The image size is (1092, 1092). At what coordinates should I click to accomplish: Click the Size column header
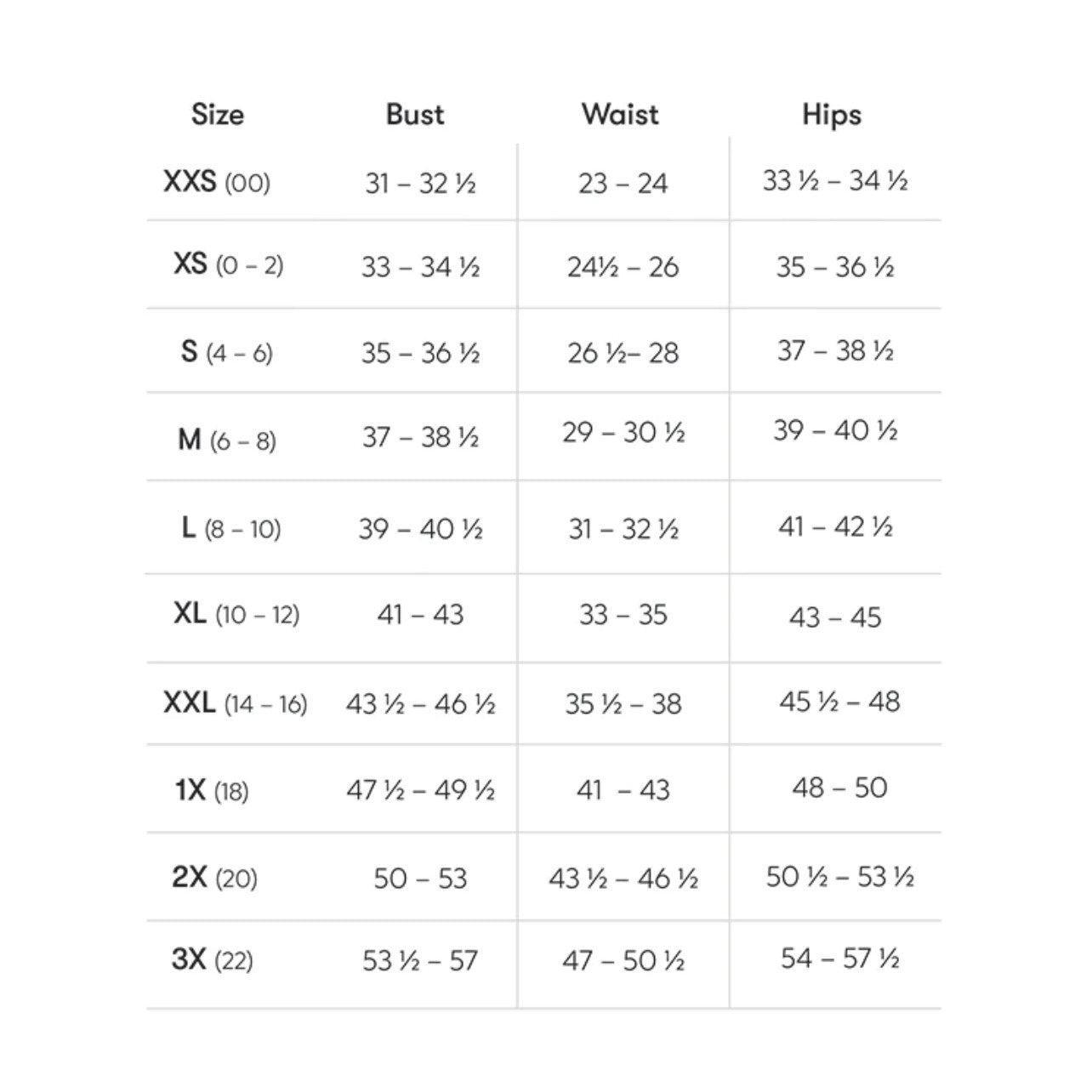218,115
